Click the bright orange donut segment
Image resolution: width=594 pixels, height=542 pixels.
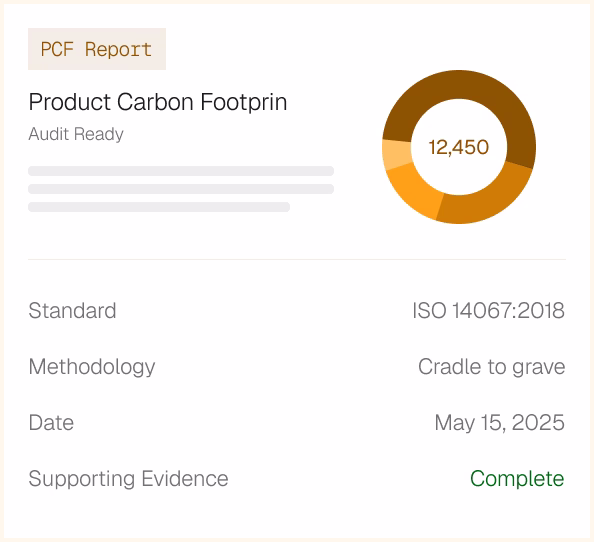[415, 189]
